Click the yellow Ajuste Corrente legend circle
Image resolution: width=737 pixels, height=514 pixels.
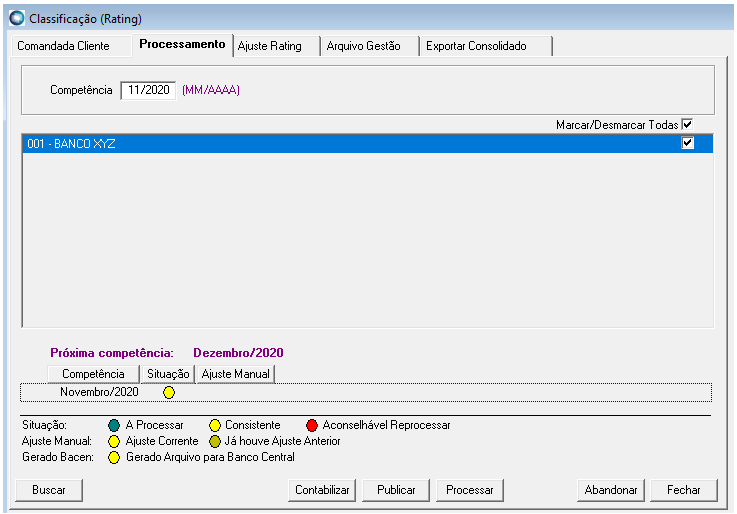pyautogui.click(x=114, y=442)
